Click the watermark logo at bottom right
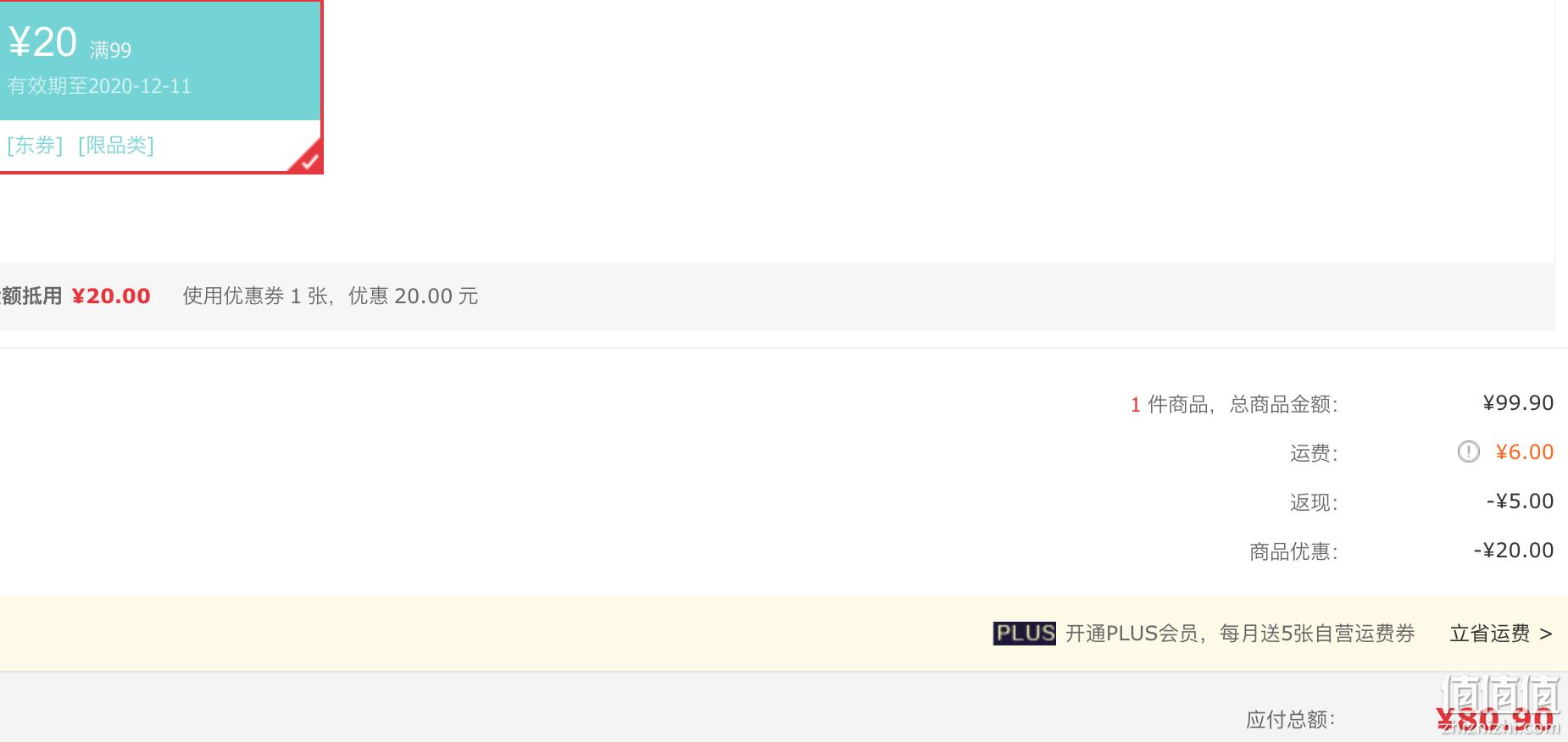The height and width of the screenshot is (742, 1568). click(1499, 705)
